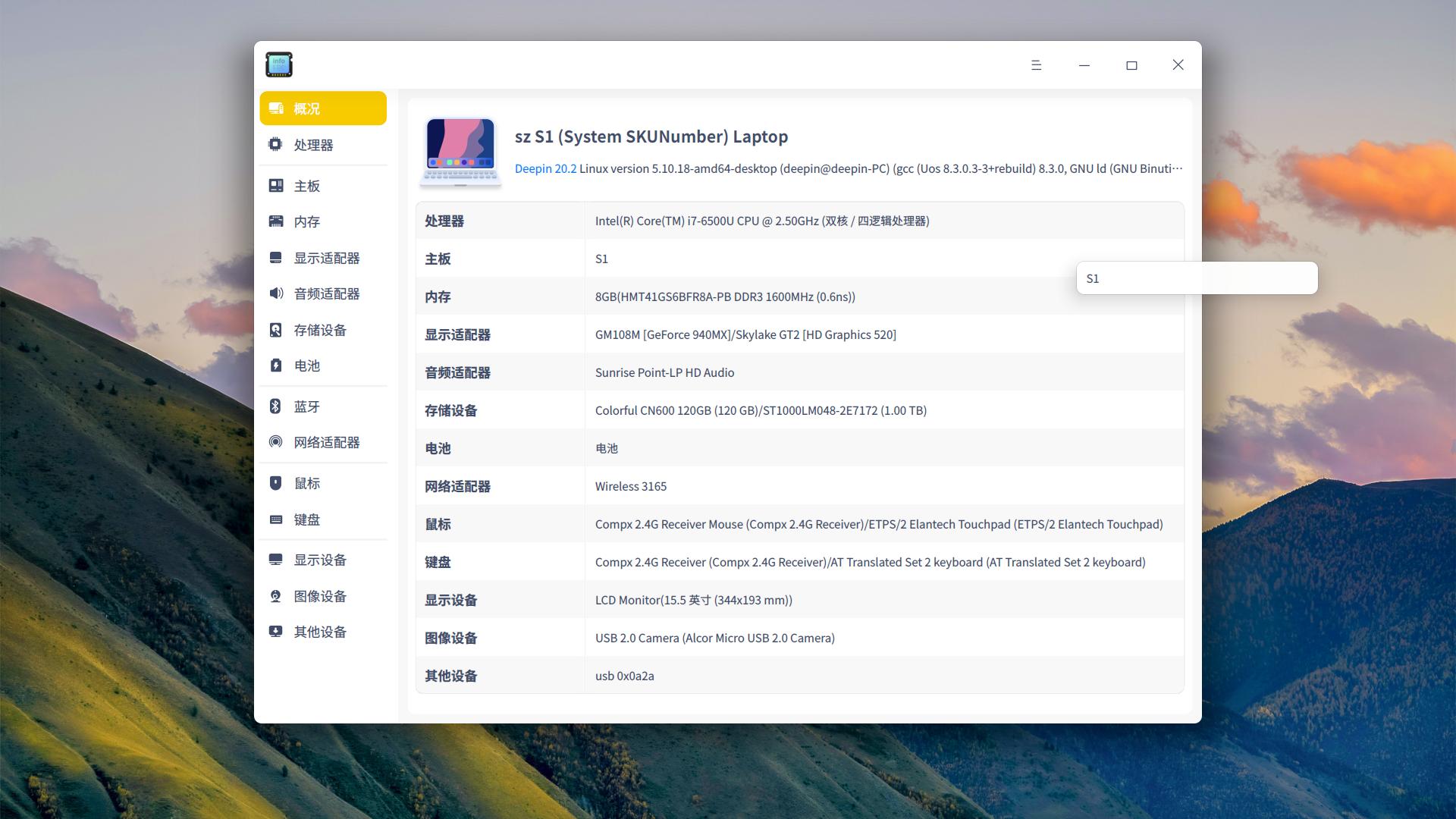This screenshot has width=1456, height=819.
Task: Select the mouse icon in sidebar
Action: pyautogui.click(x=275, y=483)
